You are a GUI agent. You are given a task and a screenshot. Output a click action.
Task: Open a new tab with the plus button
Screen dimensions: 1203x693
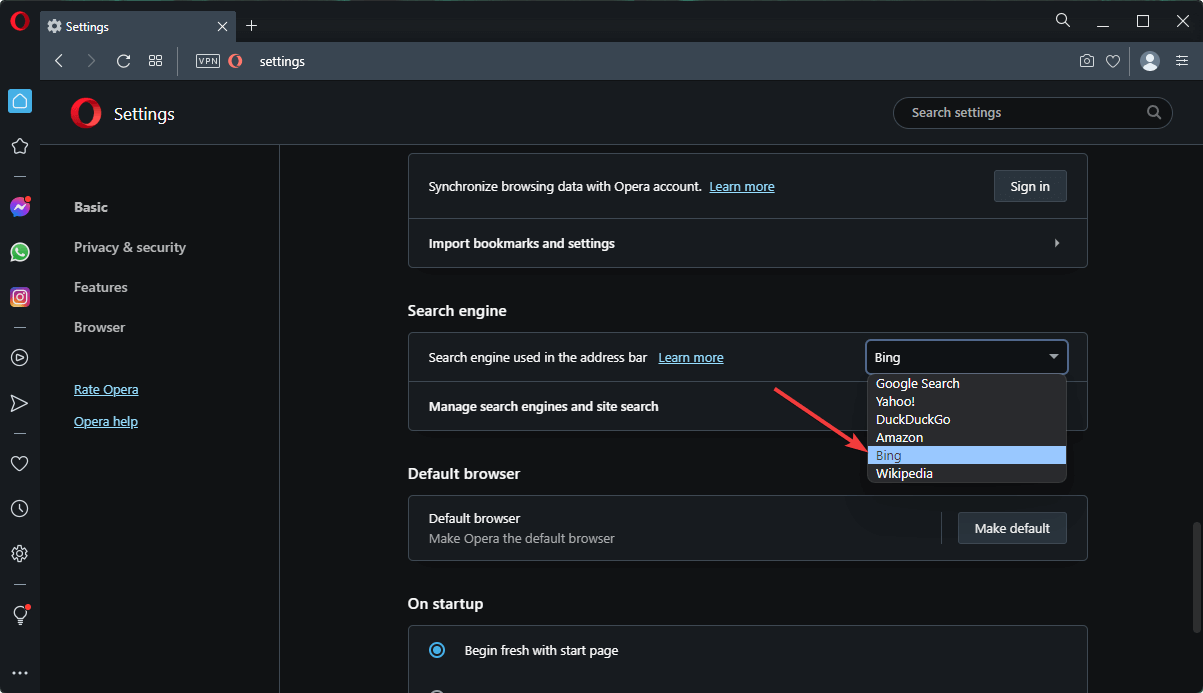(251, 25)
